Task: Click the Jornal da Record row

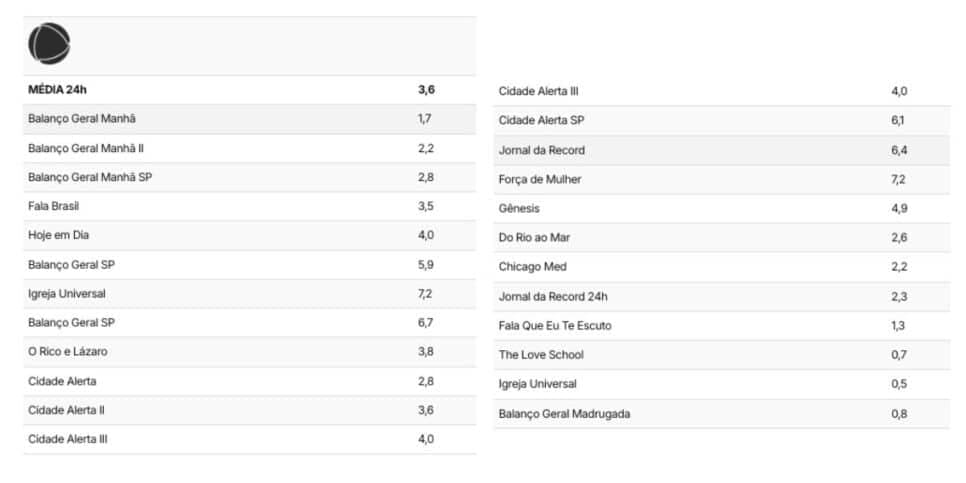Action: (x=721, y=150)
